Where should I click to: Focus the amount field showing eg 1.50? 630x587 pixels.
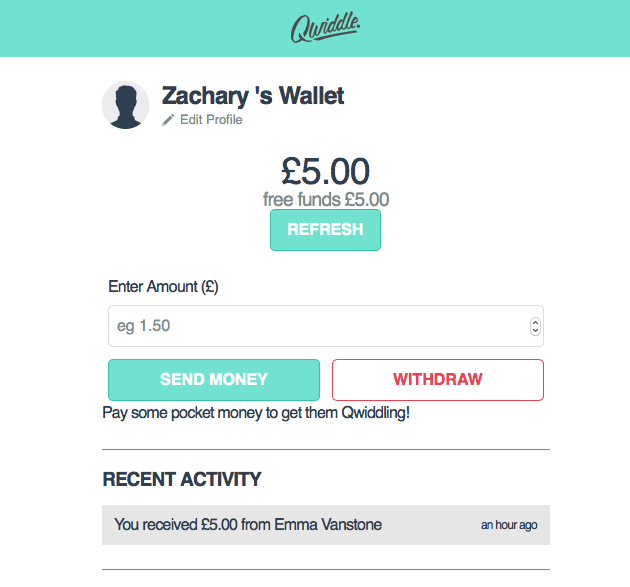pyautogui.click(x=326, y=326)
